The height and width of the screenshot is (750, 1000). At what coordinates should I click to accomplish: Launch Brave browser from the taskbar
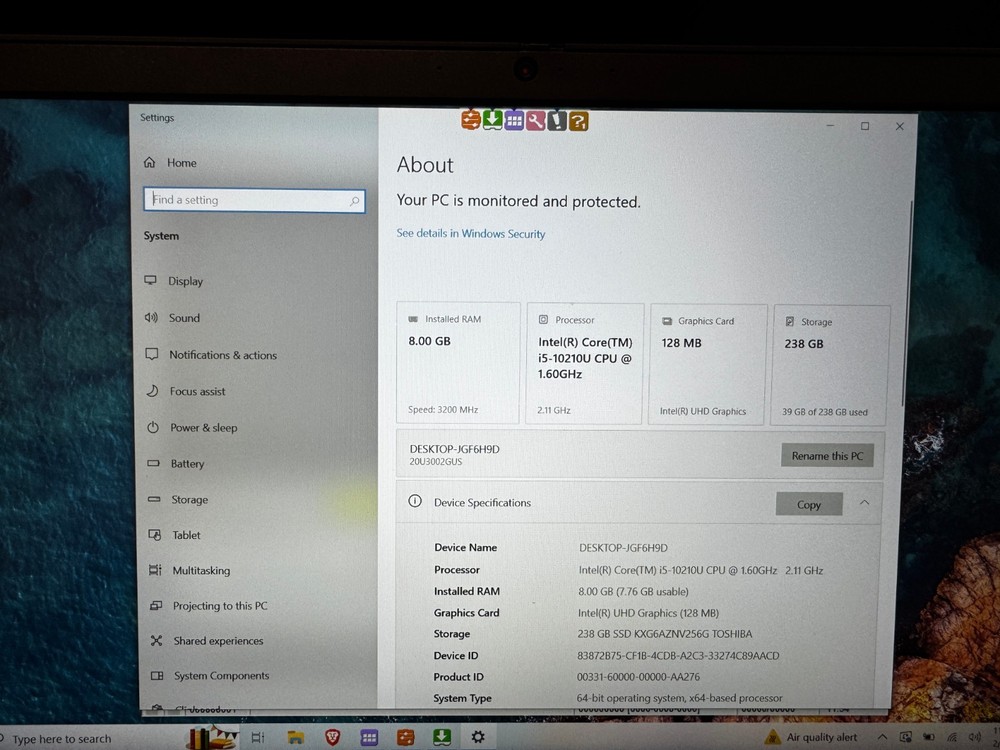click(332, 737)
